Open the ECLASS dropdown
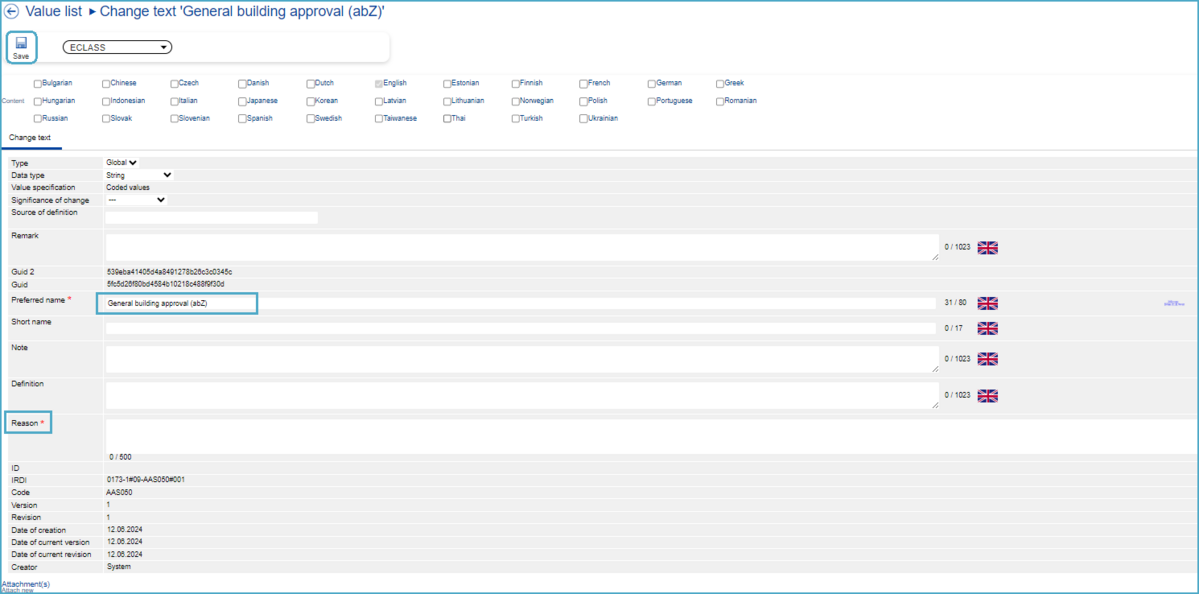Viewport: 1199px width, 594px height. pyautogui.click(x=117, y=47)
